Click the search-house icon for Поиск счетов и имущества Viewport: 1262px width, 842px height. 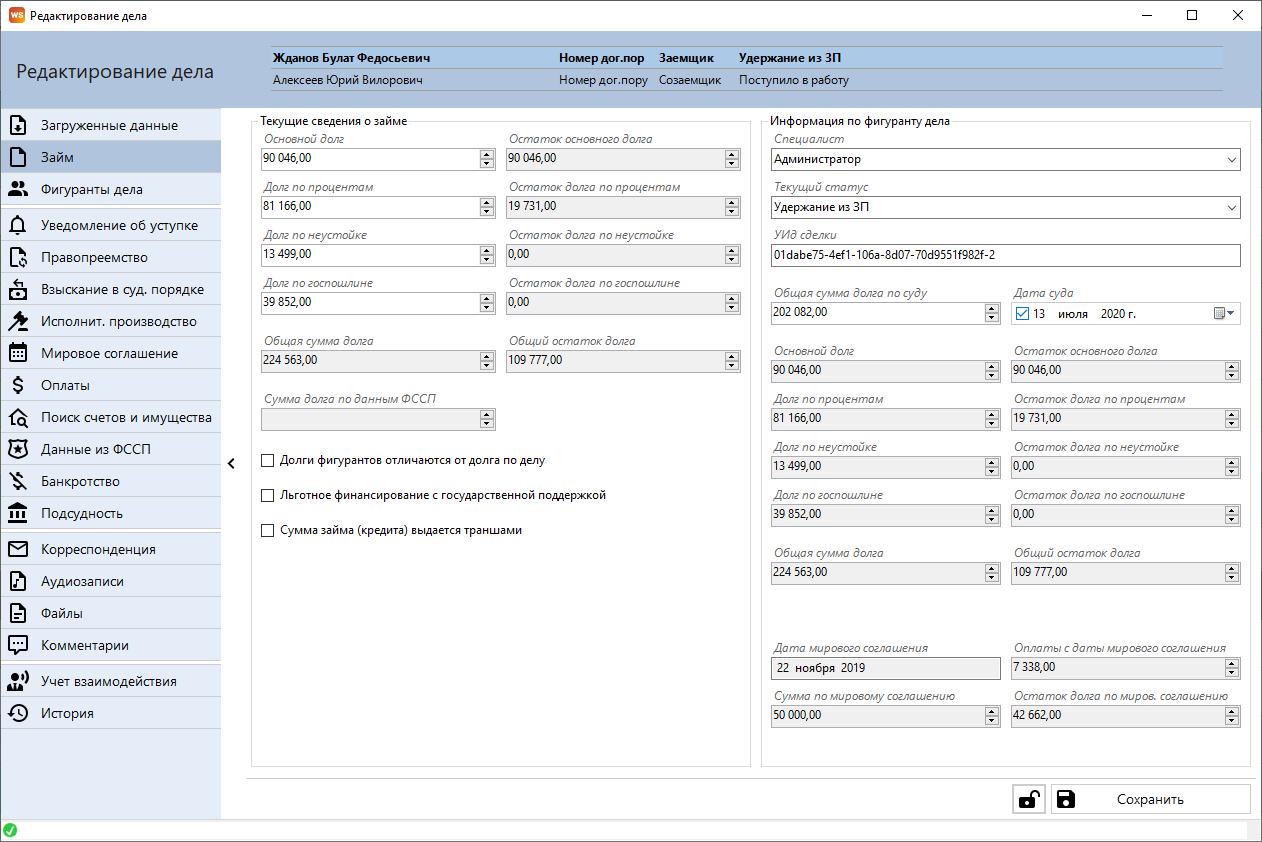click(x=18, y=417)
